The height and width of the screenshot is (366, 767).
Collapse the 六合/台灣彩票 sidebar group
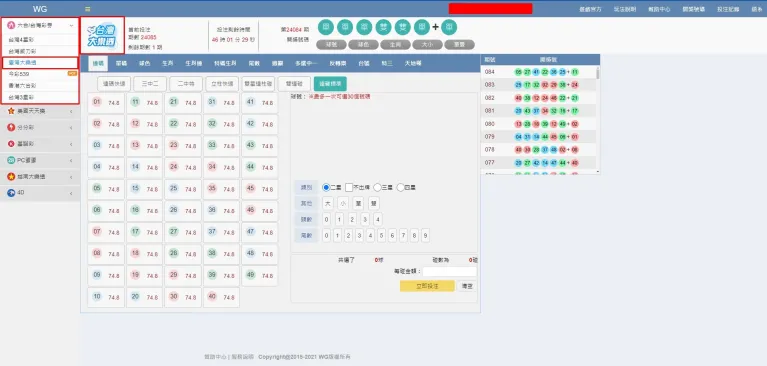pyautogui.click(x=40, y=25)
